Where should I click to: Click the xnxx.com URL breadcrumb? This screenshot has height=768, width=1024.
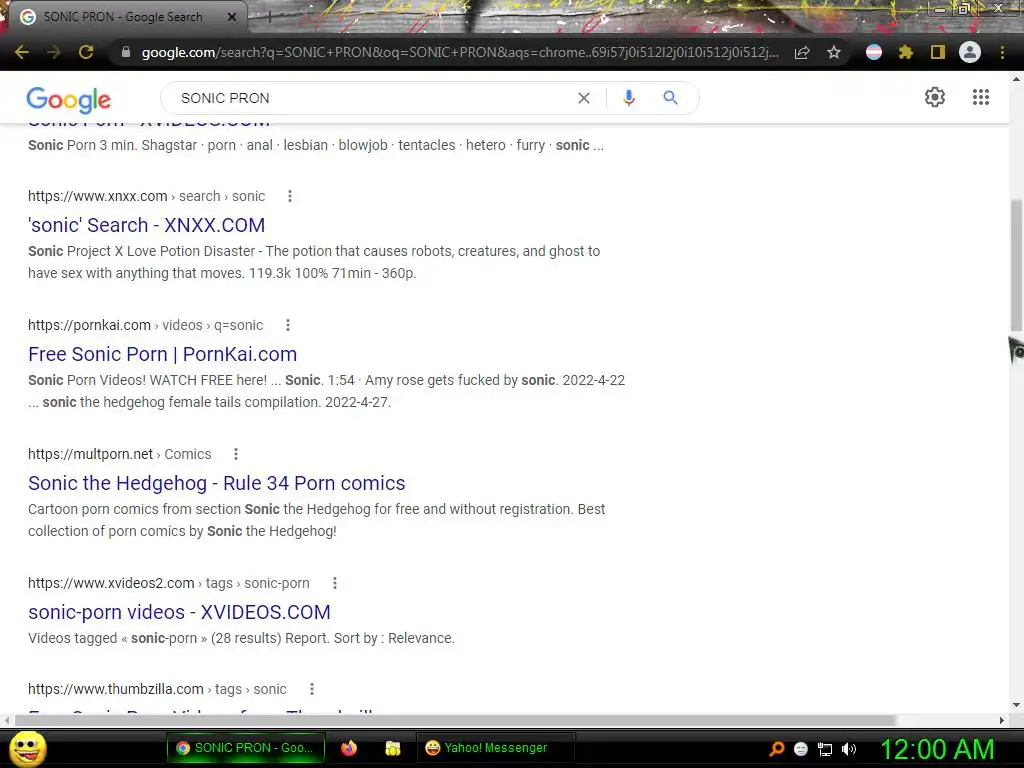pyautogui.click(x=146, y=196)
